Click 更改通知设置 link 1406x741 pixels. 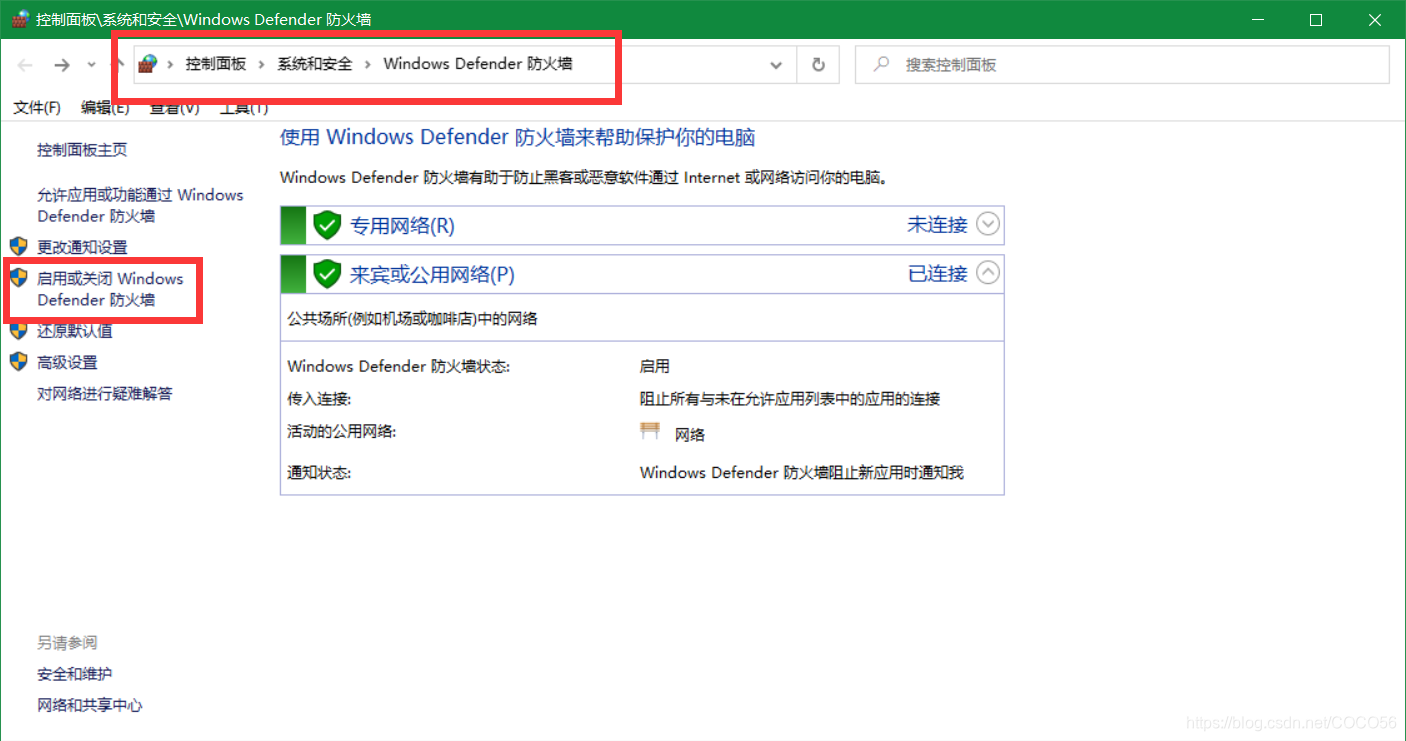point(82,247)
